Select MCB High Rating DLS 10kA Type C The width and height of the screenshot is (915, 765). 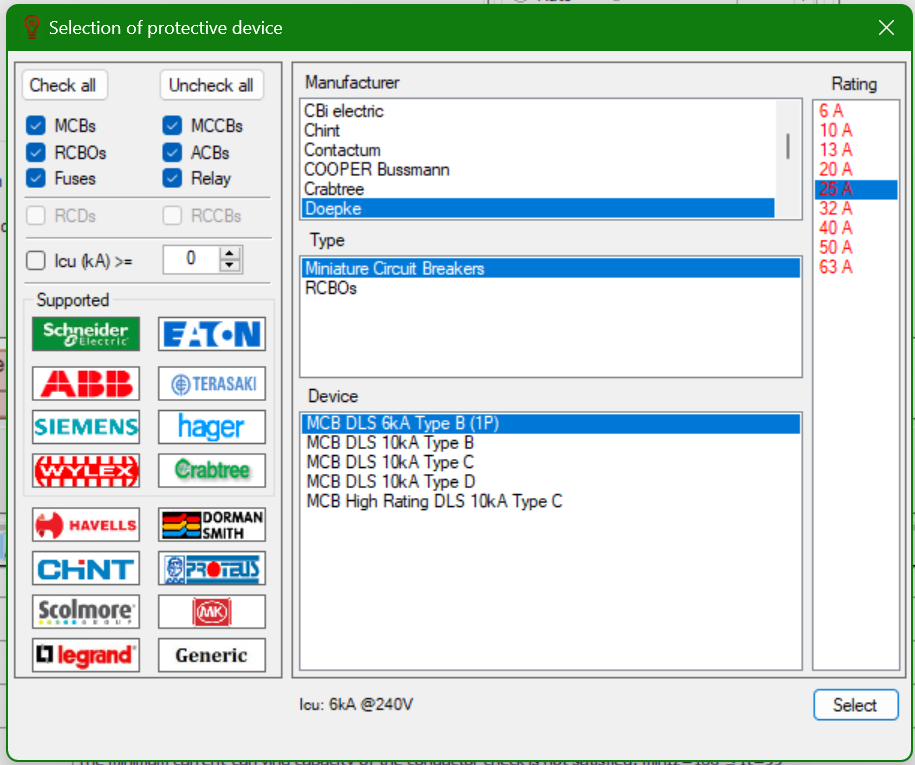point(551,501)
